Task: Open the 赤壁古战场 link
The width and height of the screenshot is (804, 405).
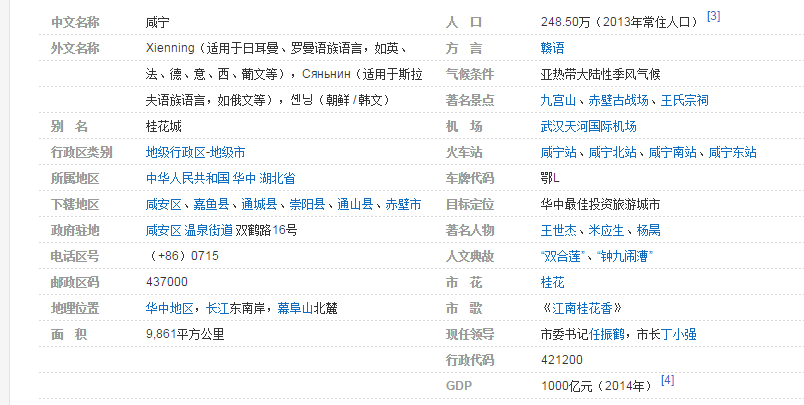Action: [x=616, y=100]
